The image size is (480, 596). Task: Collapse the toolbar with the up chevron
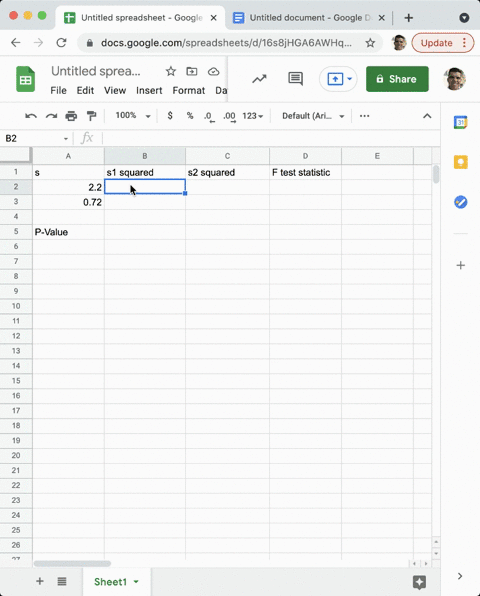pyautogui.click(x=427, y=116)
